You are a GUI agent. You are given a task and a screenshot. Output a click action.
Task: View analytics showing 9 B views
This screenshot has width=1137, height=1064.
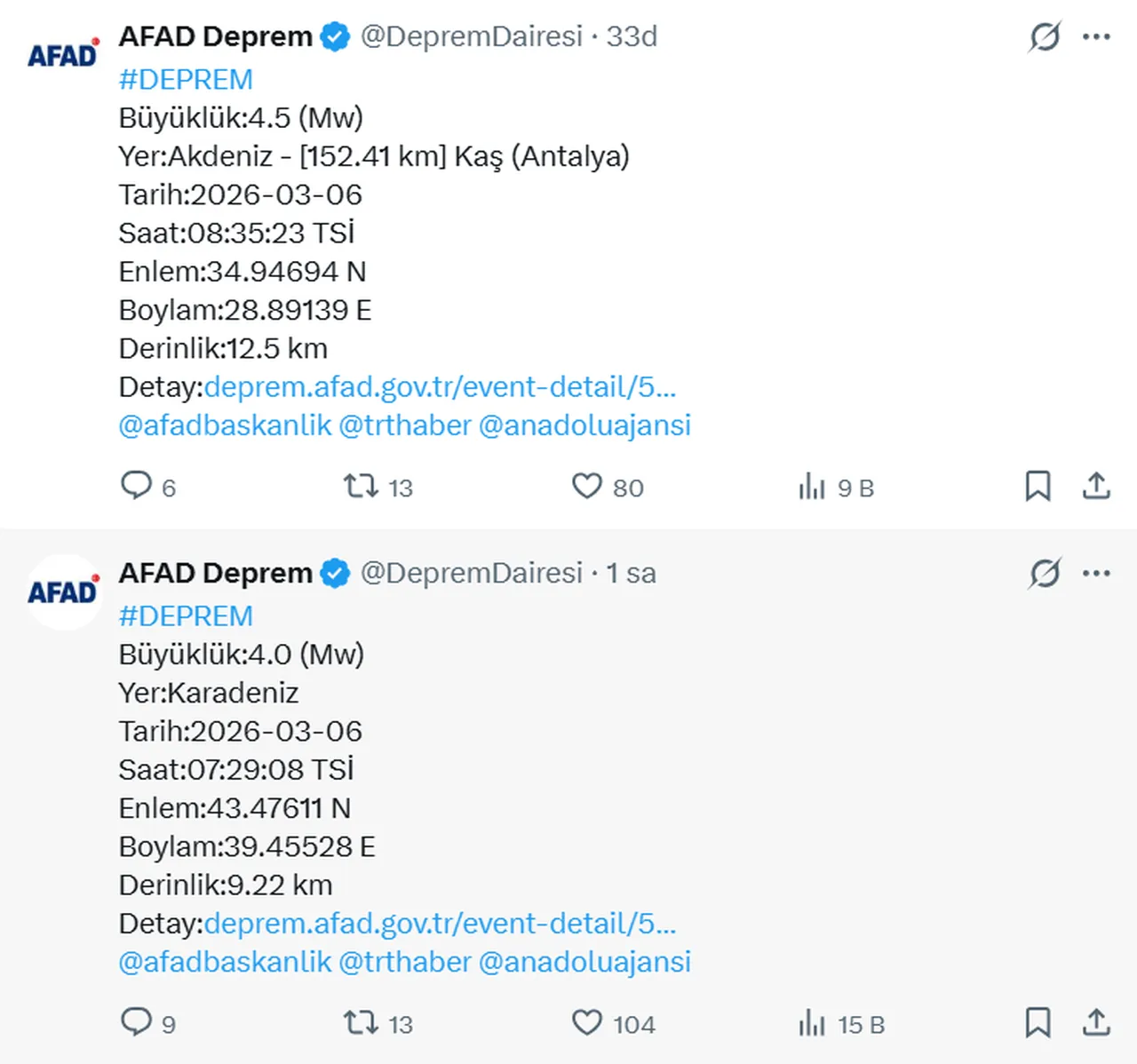pos(811,487)
